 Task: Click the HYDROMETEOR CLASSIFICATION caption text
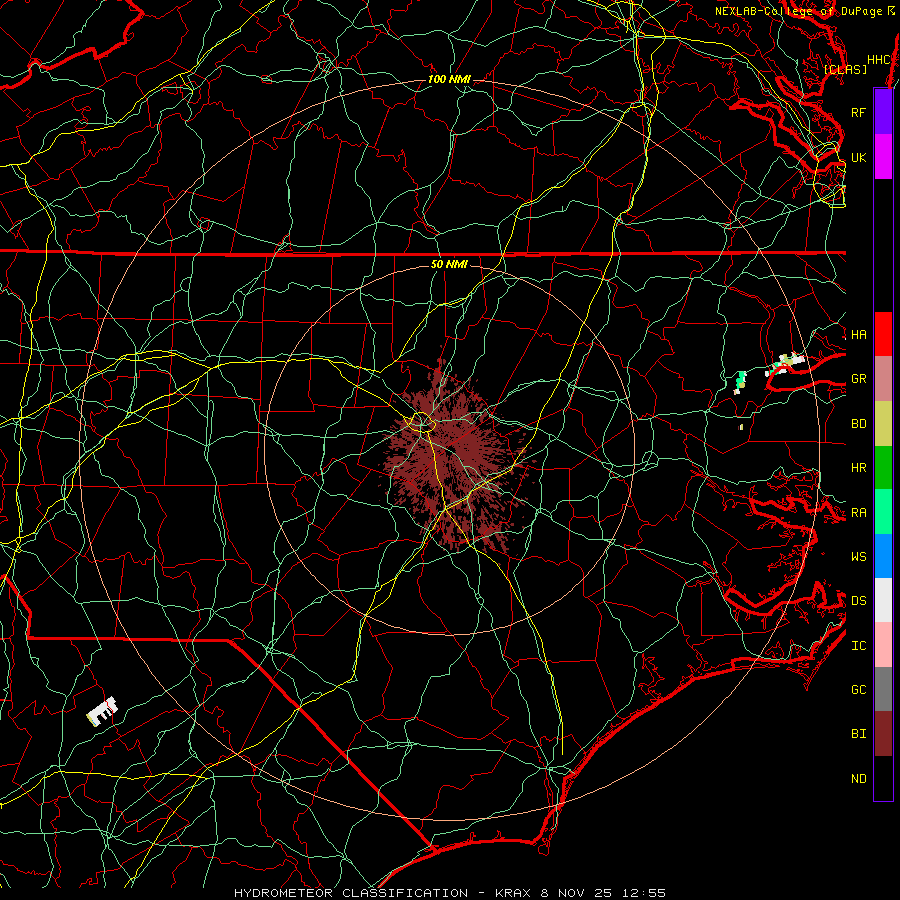[351, 893]
